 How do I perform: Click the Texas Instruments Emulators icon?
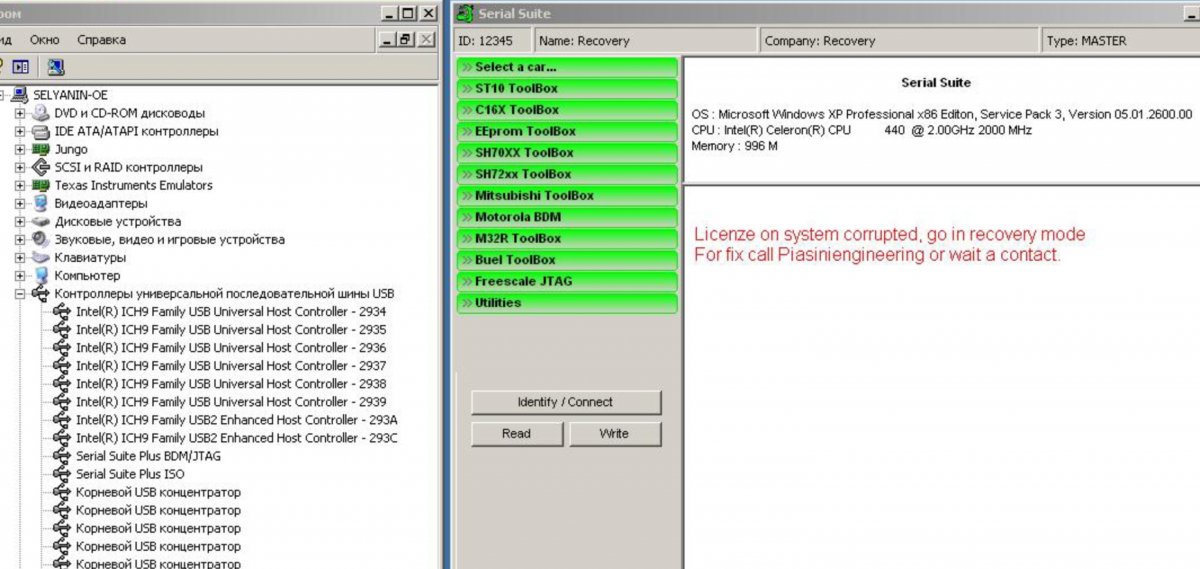pos(41,185)
